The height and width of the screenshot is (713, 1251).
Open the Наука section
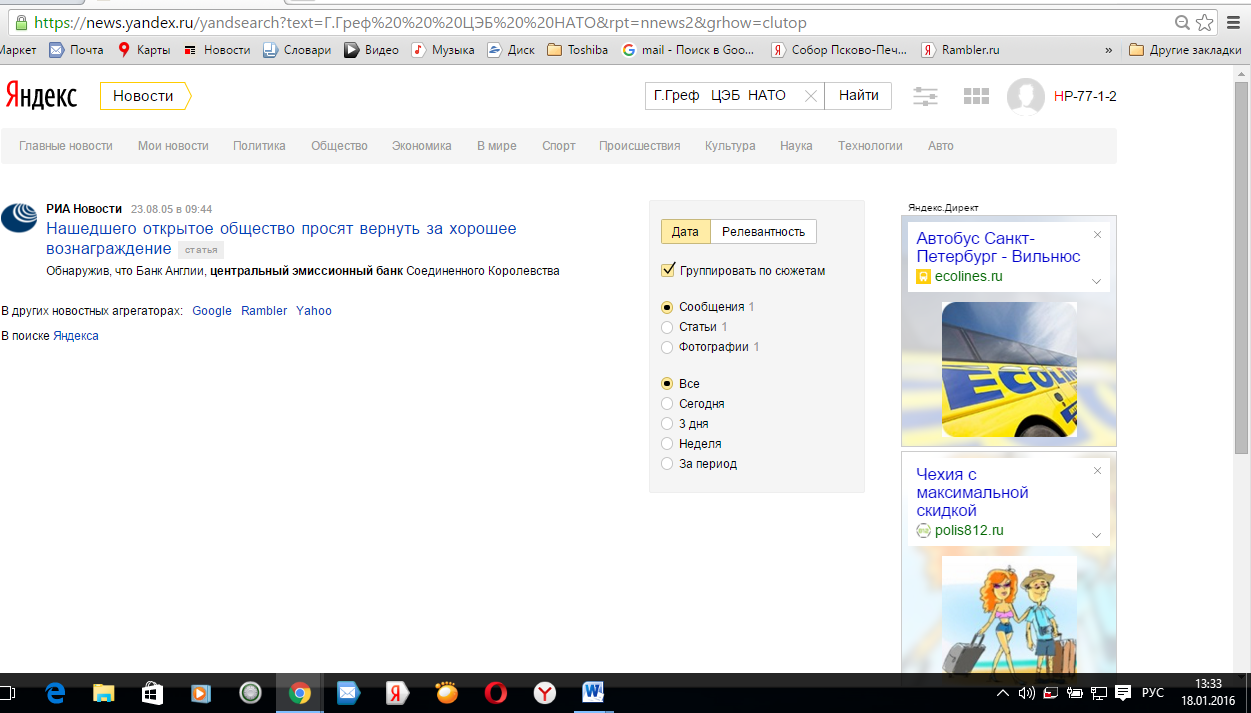pos(796,146)
